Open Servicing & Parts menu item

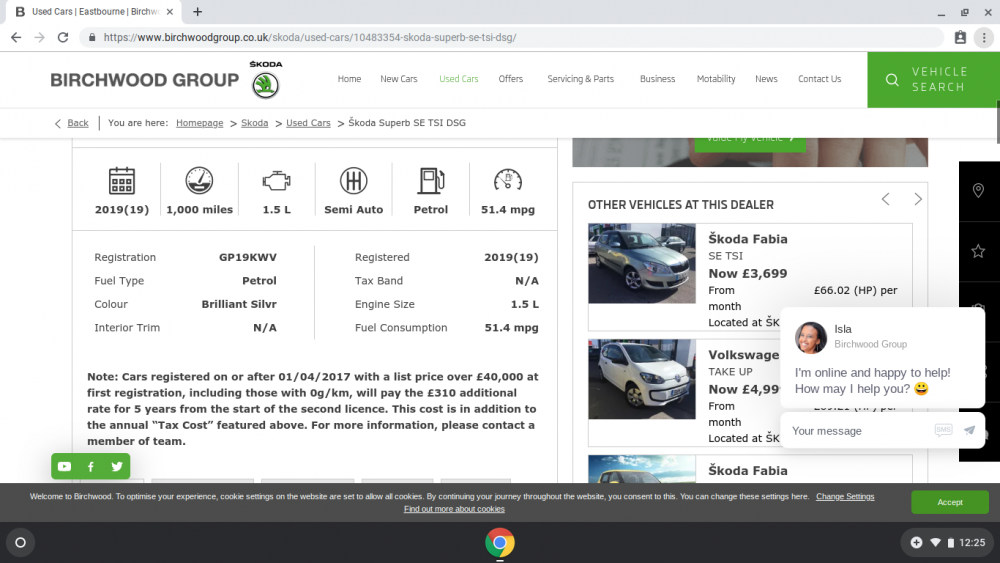click(580, 79)
